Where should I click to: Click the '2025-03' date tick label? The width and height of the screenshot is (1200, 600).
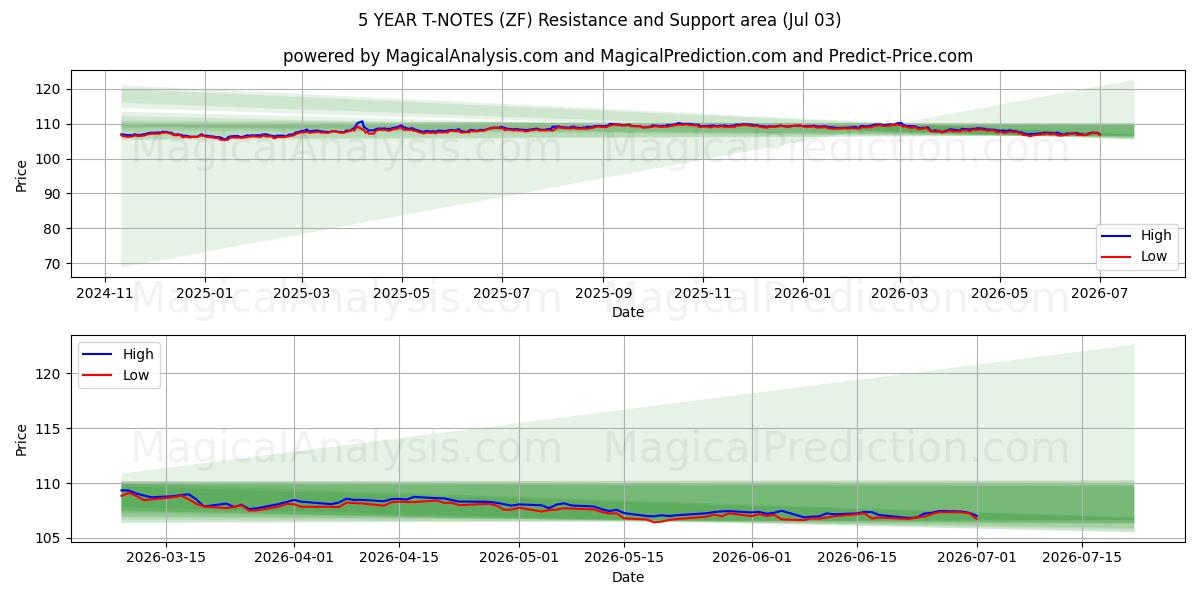tap(302, 293)
